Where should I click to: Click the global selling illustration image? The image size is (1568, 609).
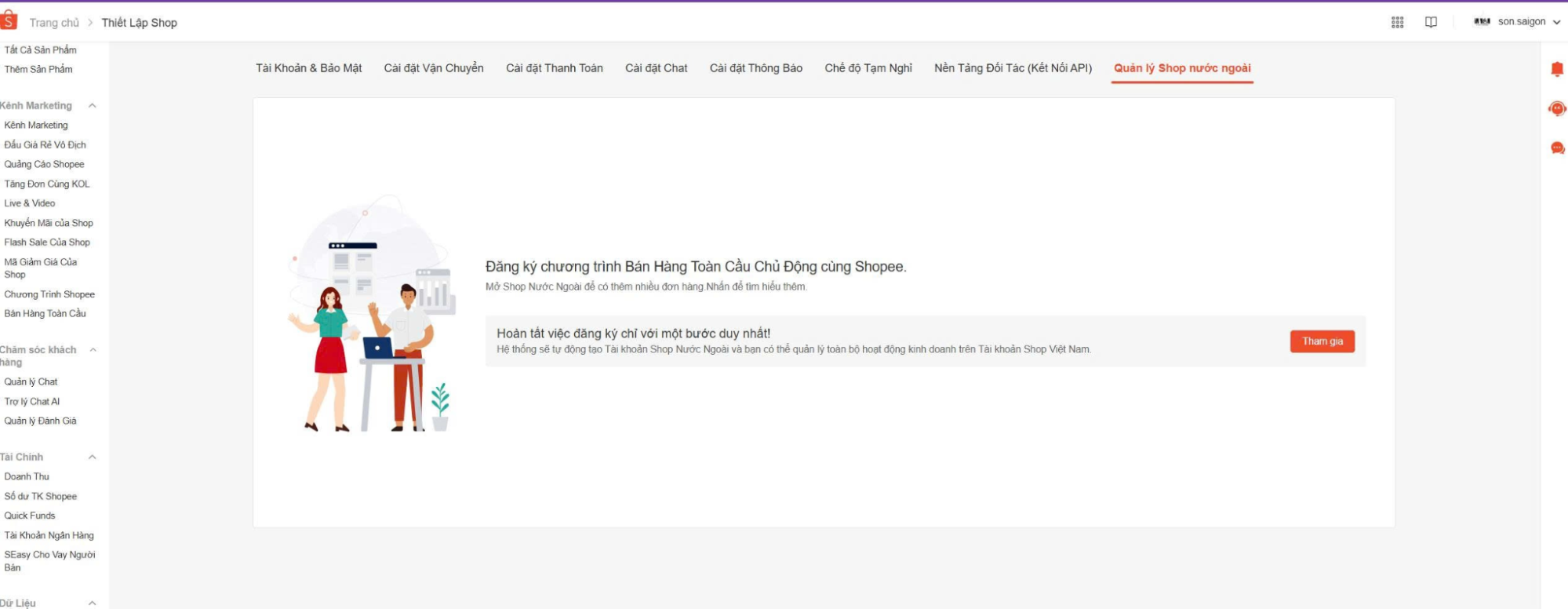click(371, 314)
